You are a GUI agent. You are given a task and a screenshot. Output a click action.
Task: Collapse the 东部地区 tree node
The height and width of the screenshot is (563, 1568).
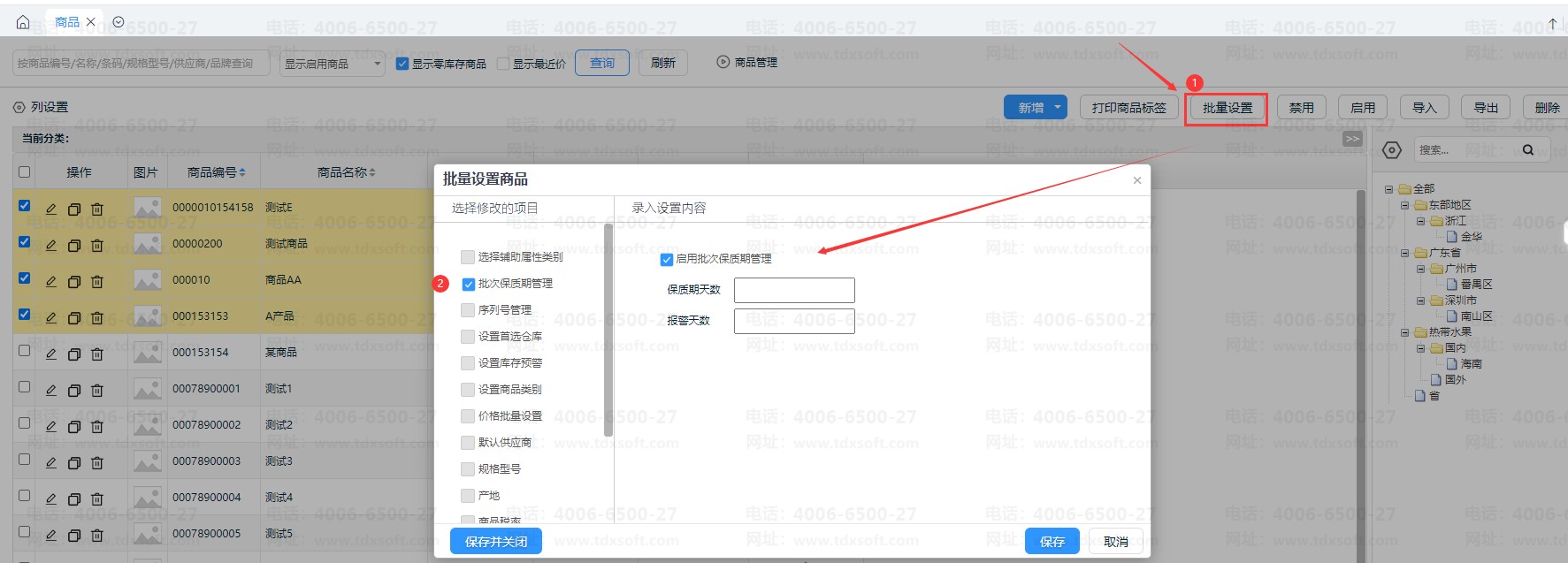[1405, 205]
